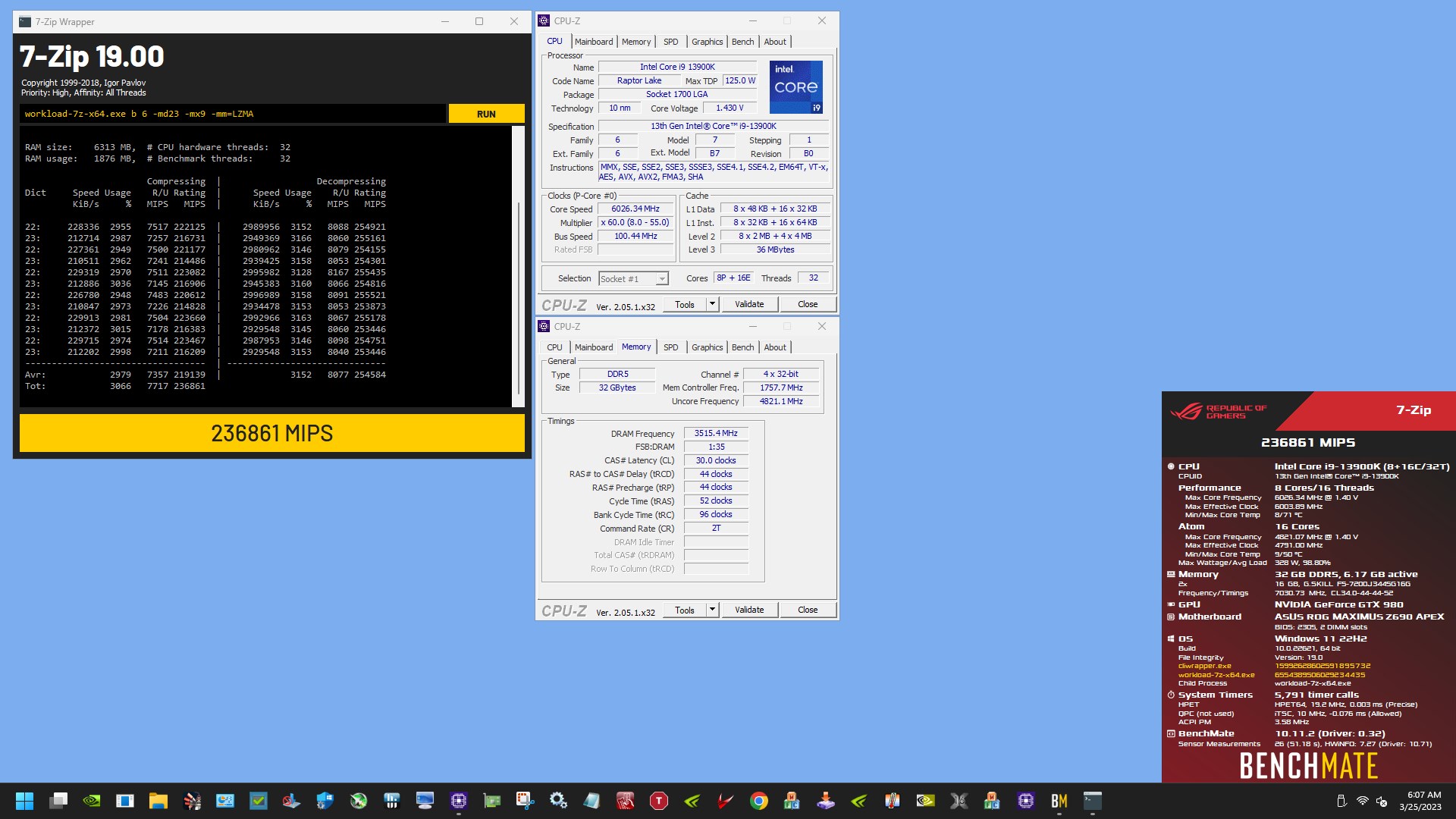Click the workload-7z-x64.exe command input field

pos(232,114)
